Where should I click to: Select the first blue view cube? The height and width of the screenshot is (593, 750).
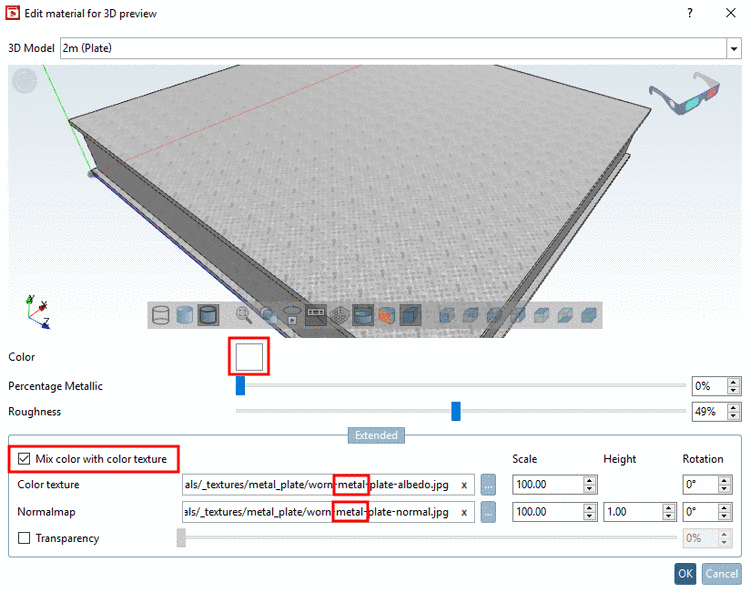pos(446,316)
